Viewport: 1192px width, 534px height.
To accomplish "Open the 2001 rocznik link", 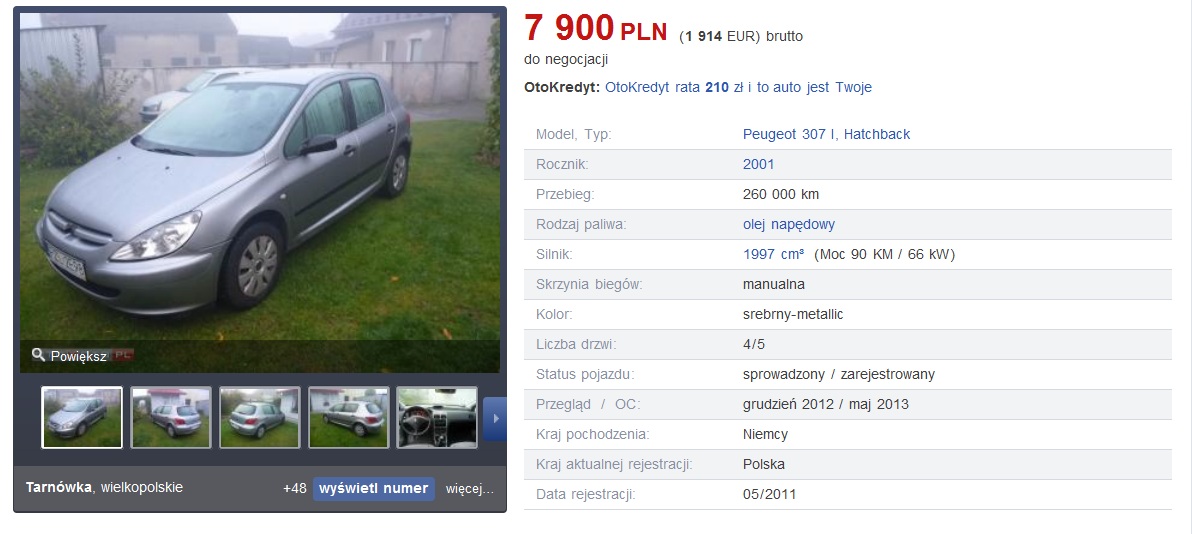I will [759, 164].
